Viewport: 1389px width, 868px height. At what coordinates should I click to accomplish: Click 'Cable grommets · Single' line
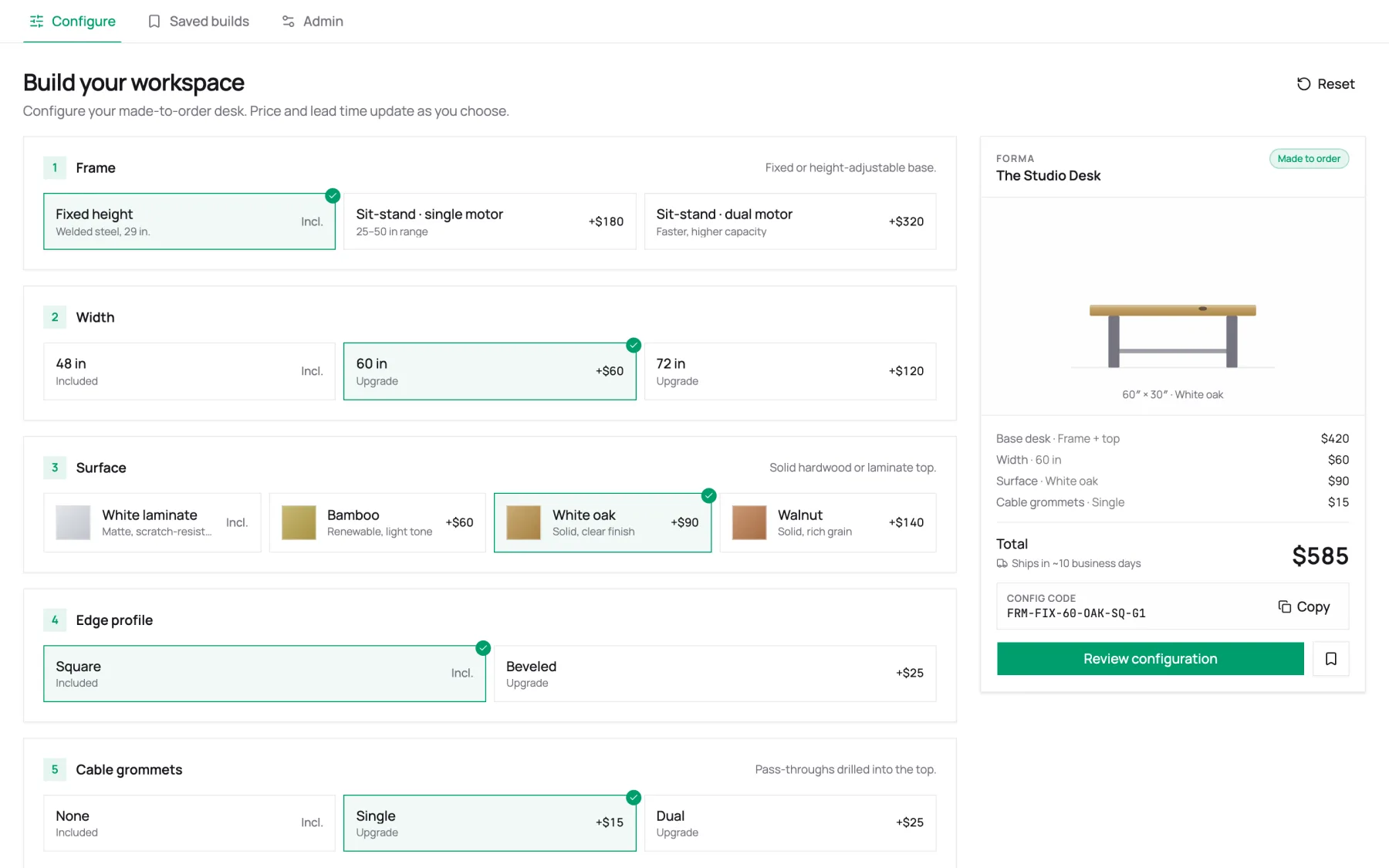click(x=1172, y=502)
